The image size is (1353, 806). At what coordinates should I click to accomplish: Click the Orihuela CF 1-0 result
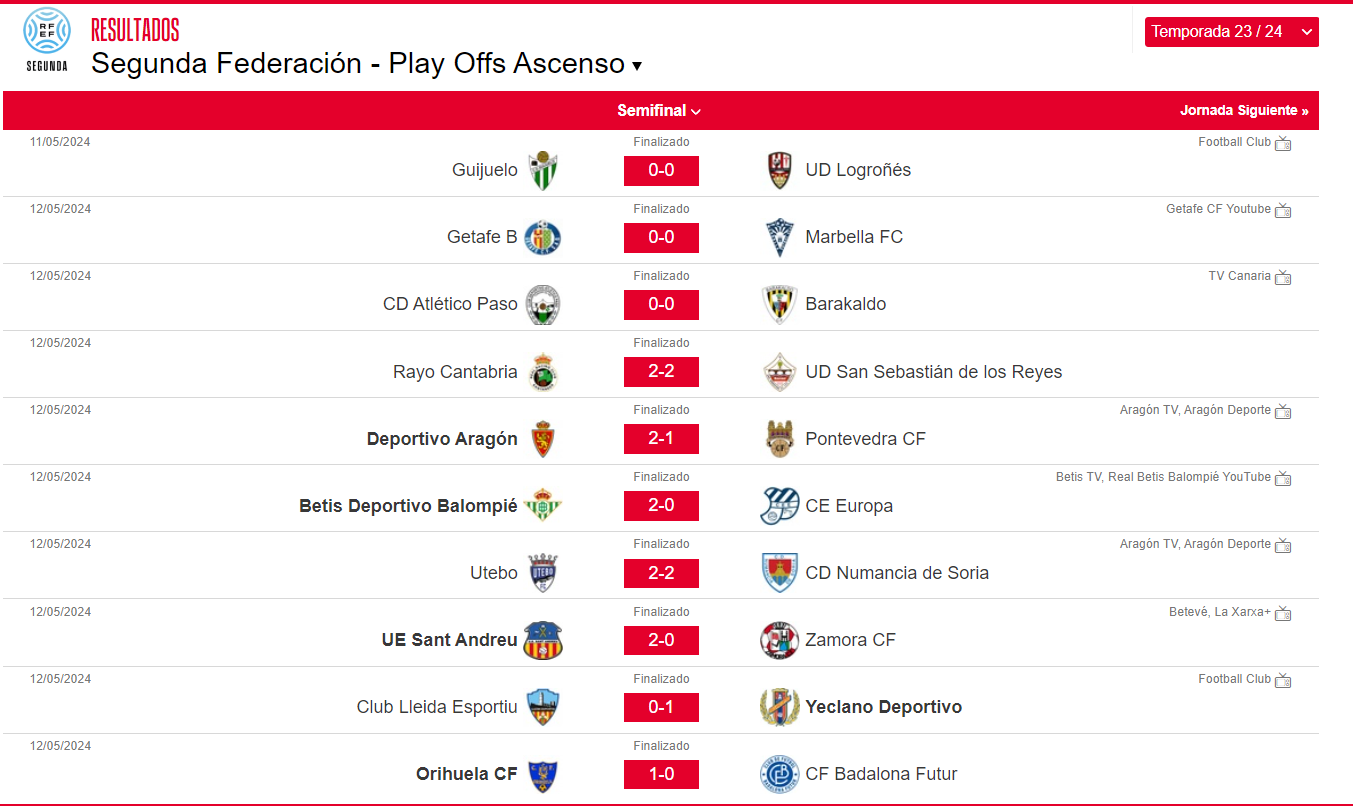pyautogui.click(x=661, y=774)
